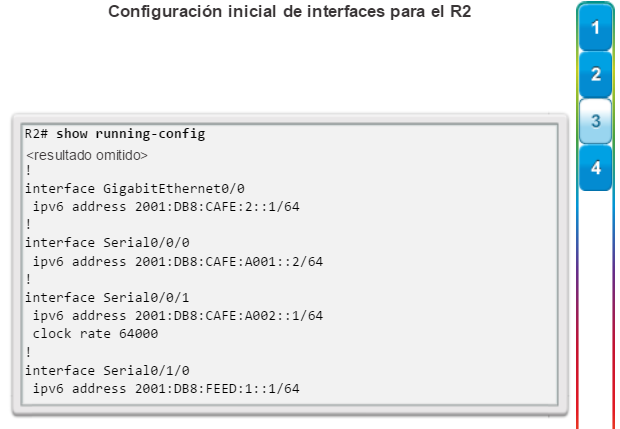
Task: Click the 2001:DB8:CAFE:A002::1/64 address line
Action: (178, 316)
